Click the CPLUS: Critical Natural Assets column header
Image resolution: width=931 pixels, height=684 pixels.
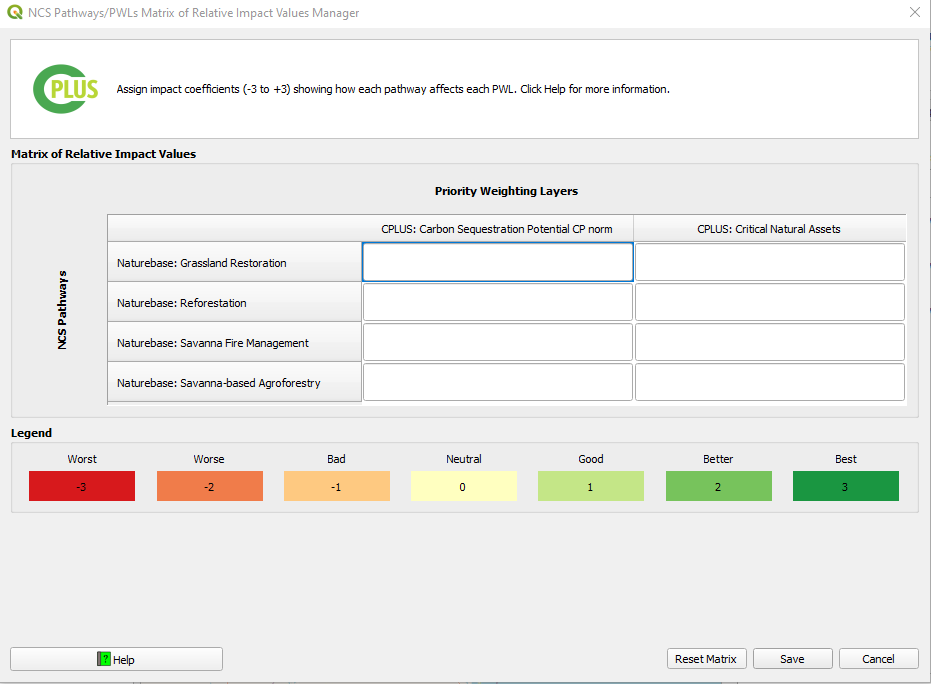[x=769, y=229]
